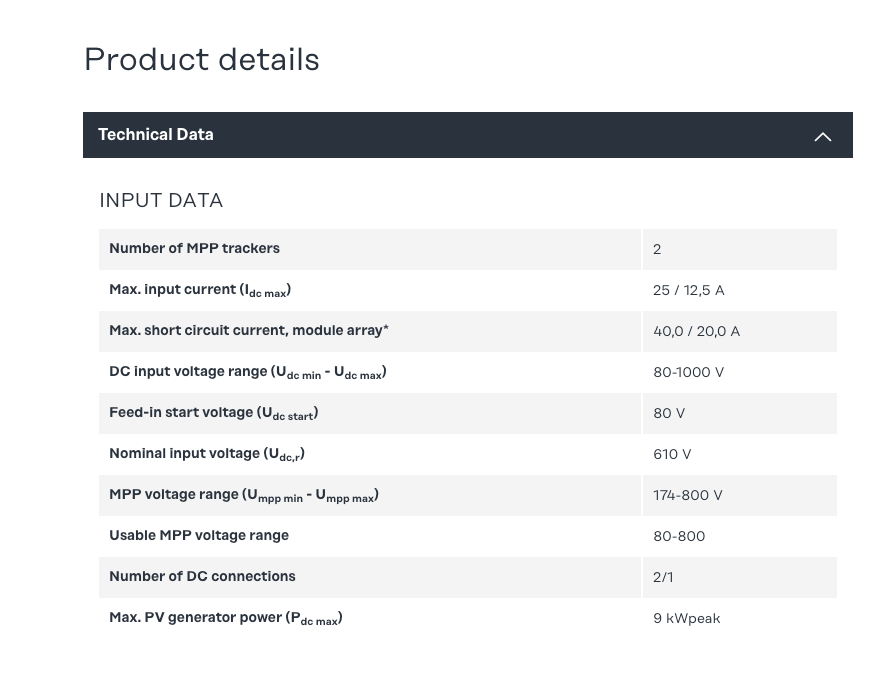Viewport: 878px width, 675px height.
Task: Click the 25 / 12,5 A value
Action: (688, 290)
